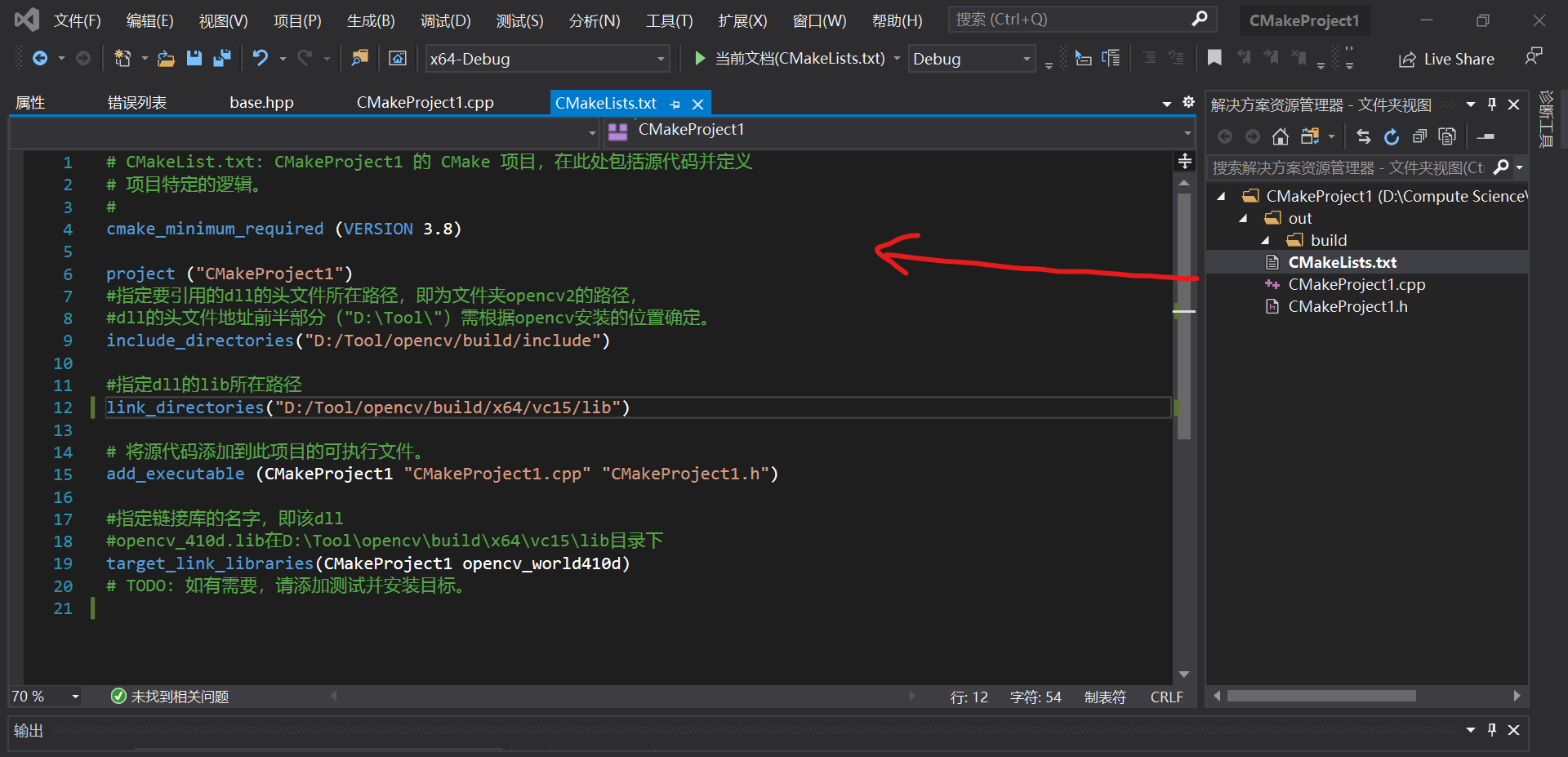Pin the CMakeLists.txt document tab
The image size is (1568, 757).
675,103
